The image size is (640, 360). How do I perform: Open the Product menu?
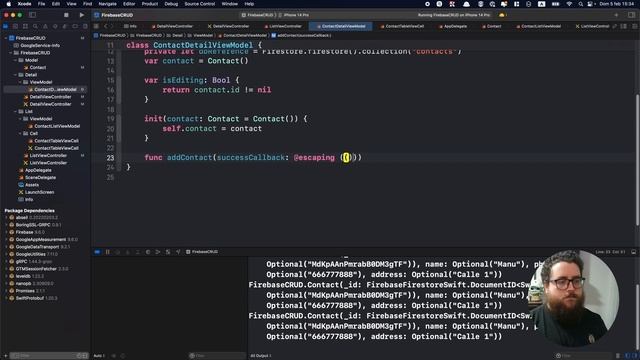click(x=150, y=4)
